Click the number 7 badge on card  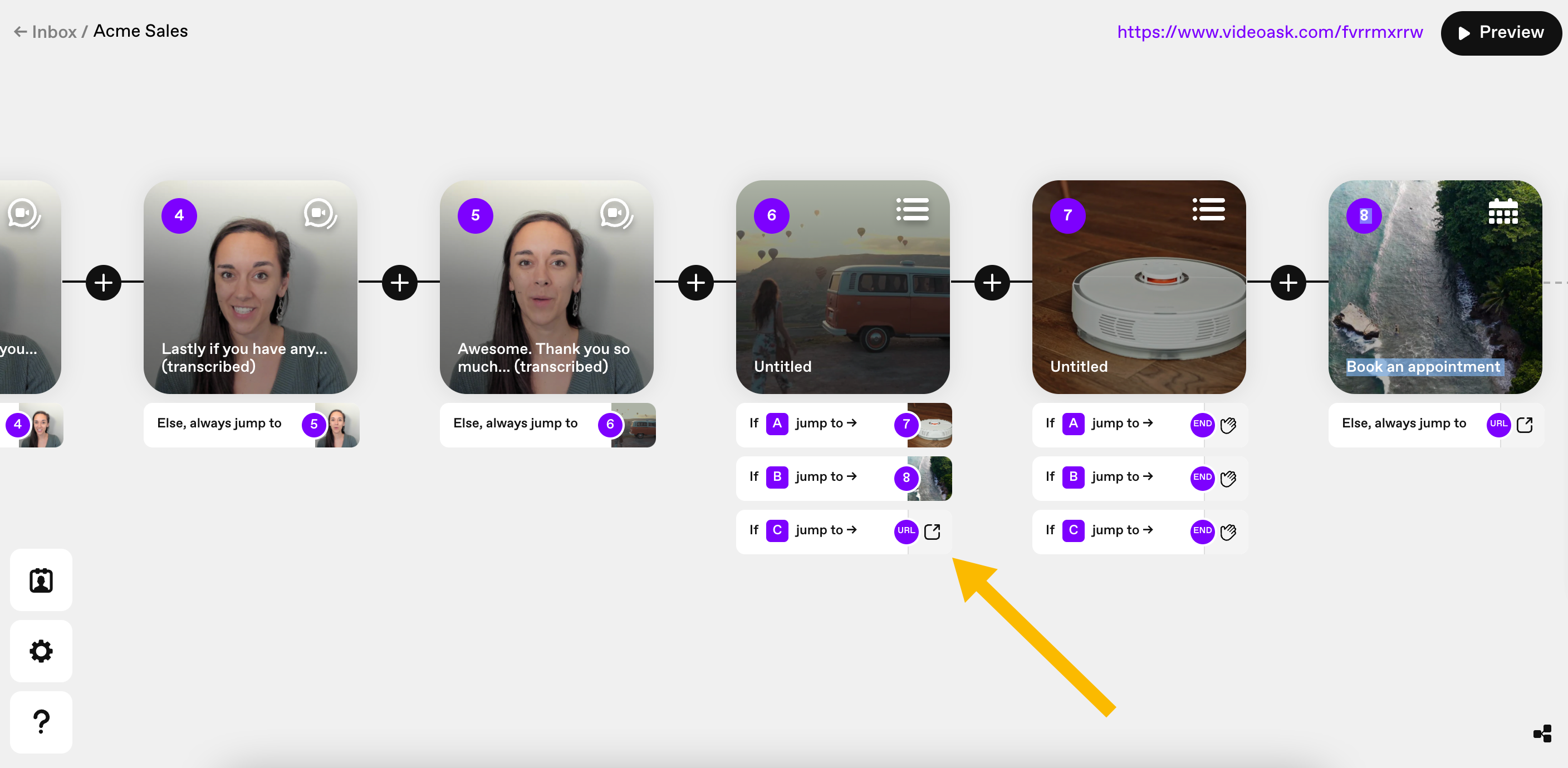pyautogui.click(x=1067, y=215)
